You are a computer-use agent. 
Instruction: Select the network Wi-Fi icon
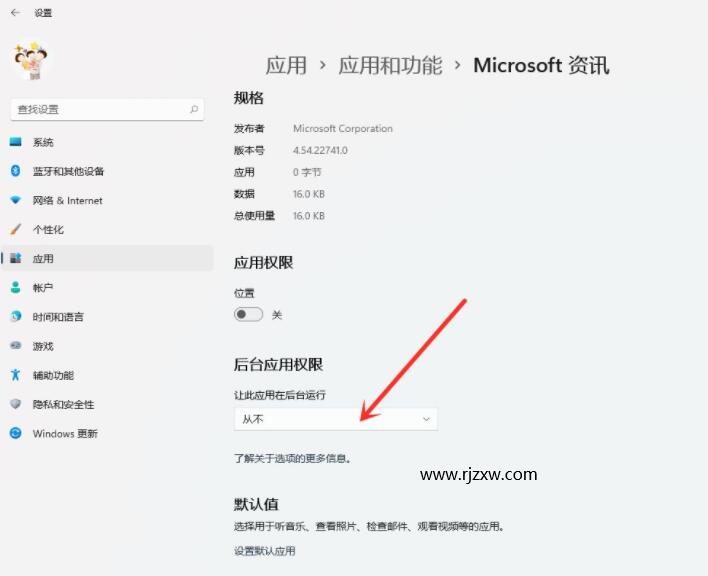tap(15, 200)
